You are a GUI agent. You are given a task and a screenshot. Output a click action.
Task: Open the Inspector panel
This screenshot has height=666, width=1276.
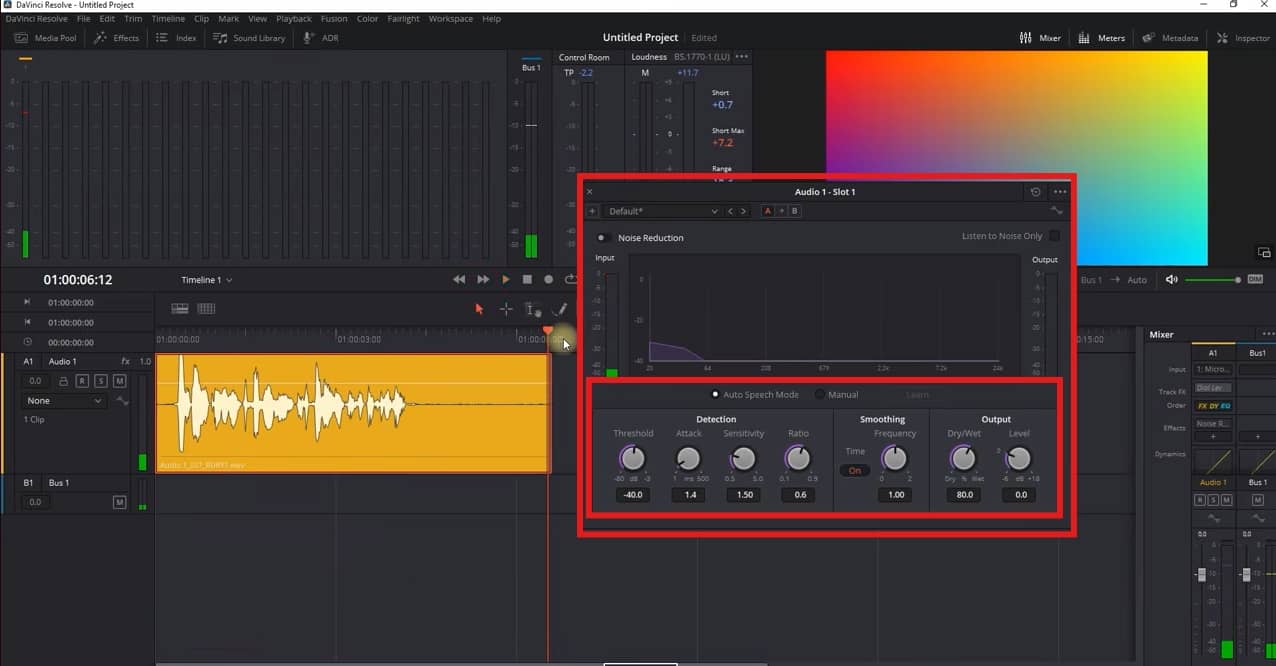coord(1243,38)
